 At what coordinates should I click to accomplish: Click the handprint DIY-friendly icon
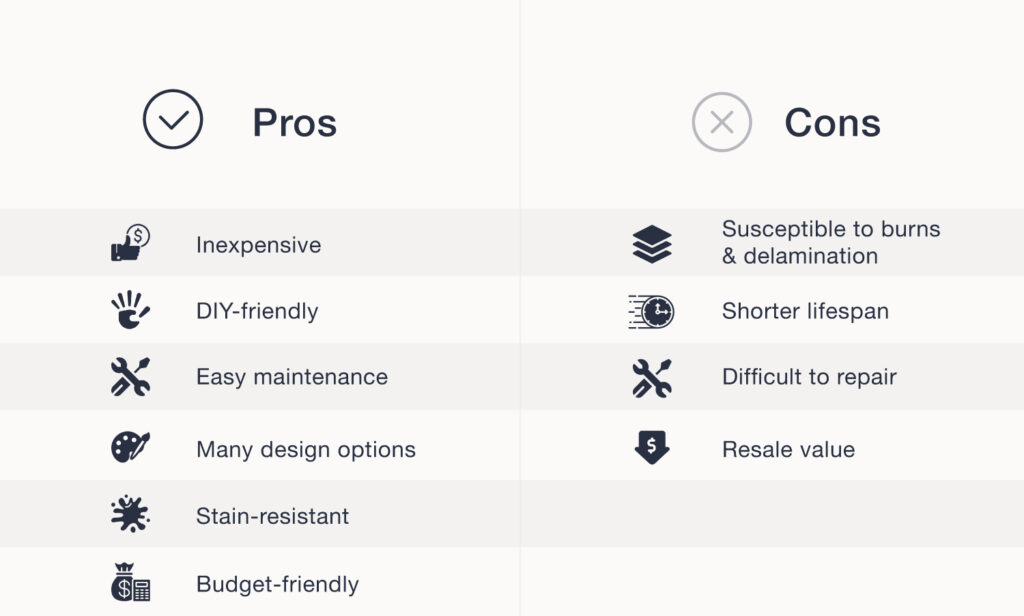point(130,310)
